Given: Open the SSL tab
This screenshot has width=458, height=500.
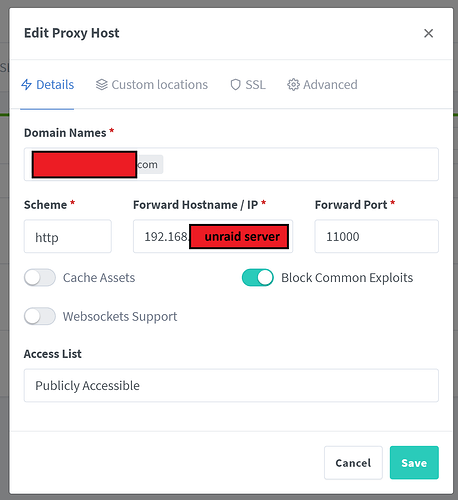Looking at the screenshot, I should [248, 85].
